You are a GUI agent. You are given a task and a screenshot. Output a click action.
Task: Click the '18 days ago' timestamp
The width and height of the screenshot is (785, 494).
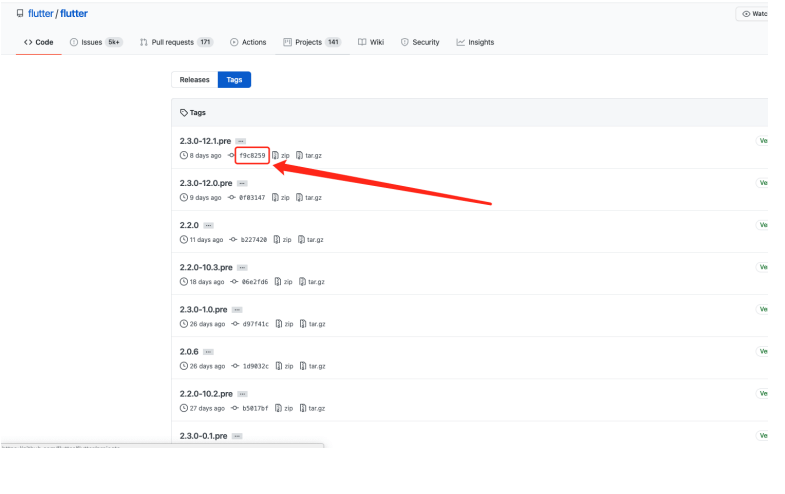pyautogui.click(x=207, y=282)
